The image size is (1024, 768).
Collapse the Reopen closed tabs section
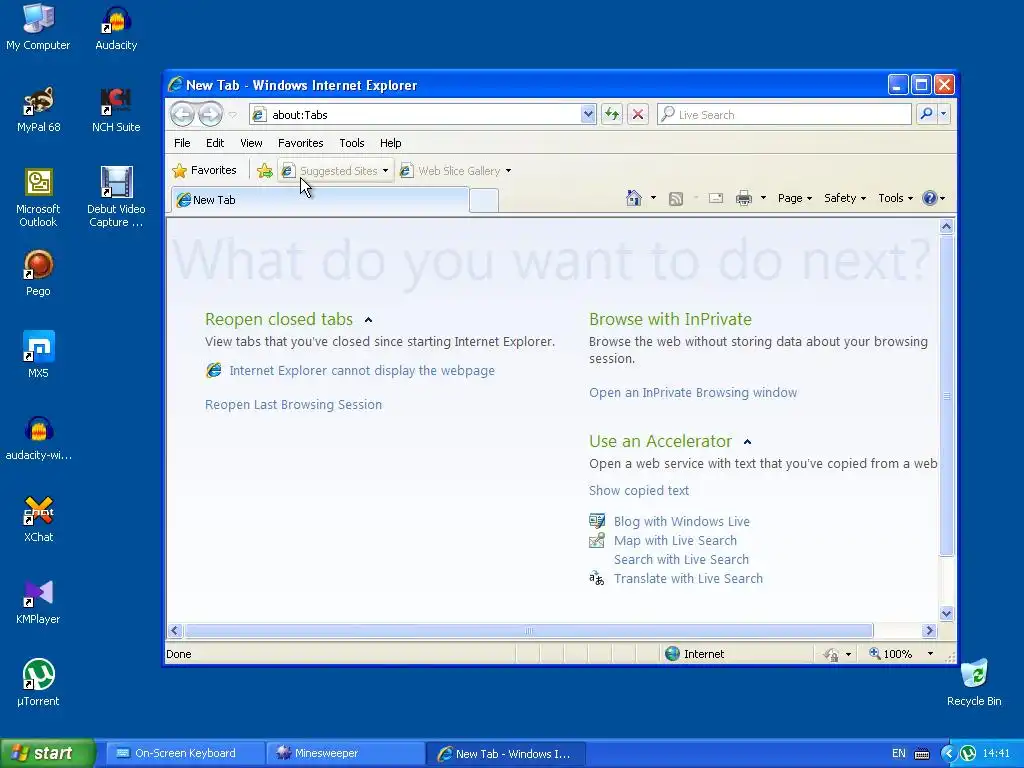(368, 320)
